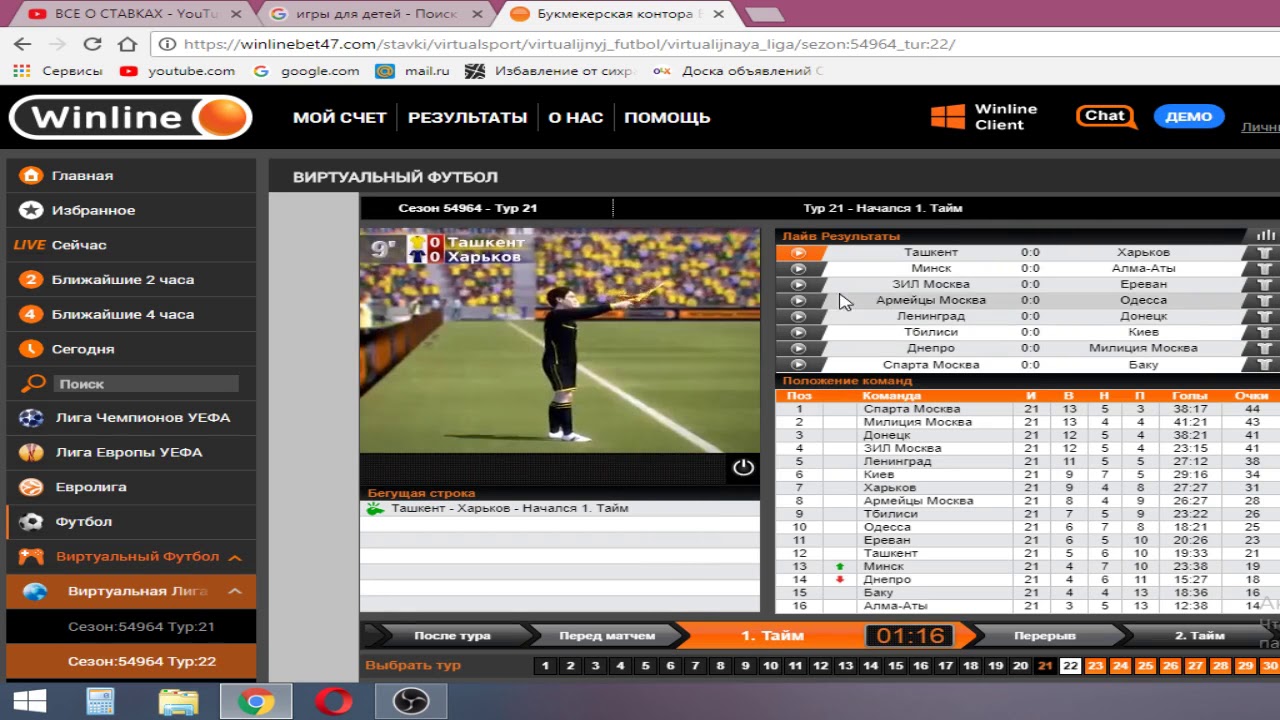The height and width of the screenshot is (720, 1280).
Task: Play Ленинград - Донецк match stream
Action: [798, 316]
